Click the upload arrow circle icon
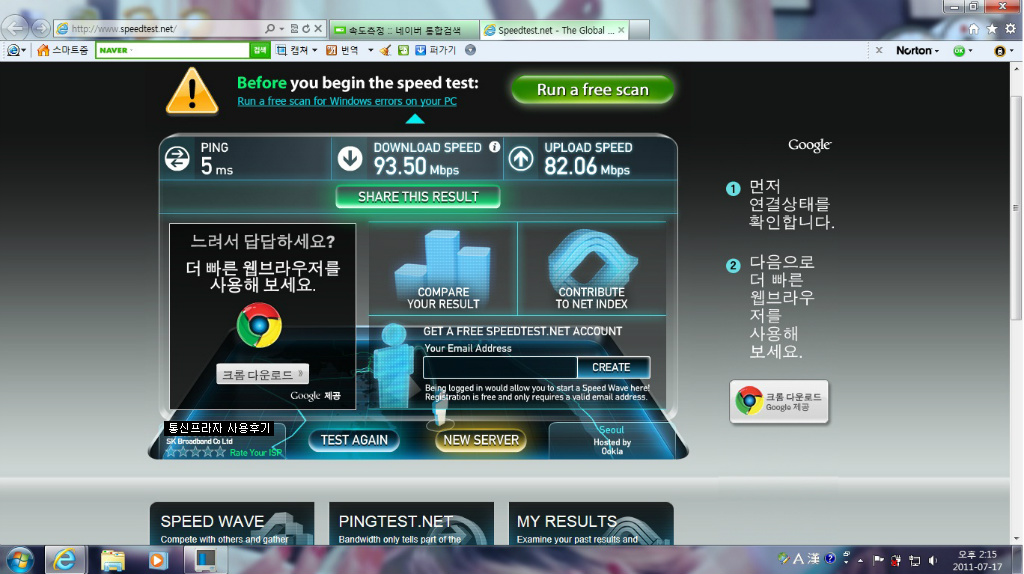 pos(521,159)
